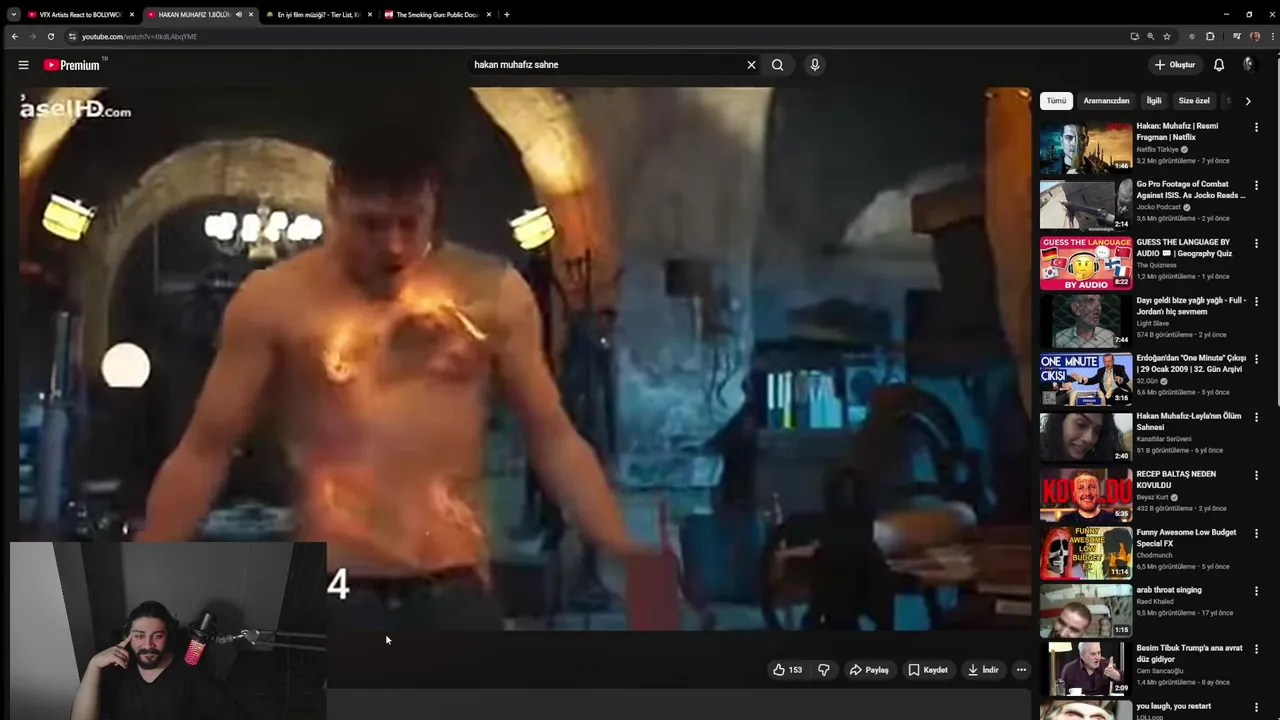Open the YouTube hamburger guide menu
1280x720 pixels.
(x=23, y=65)
